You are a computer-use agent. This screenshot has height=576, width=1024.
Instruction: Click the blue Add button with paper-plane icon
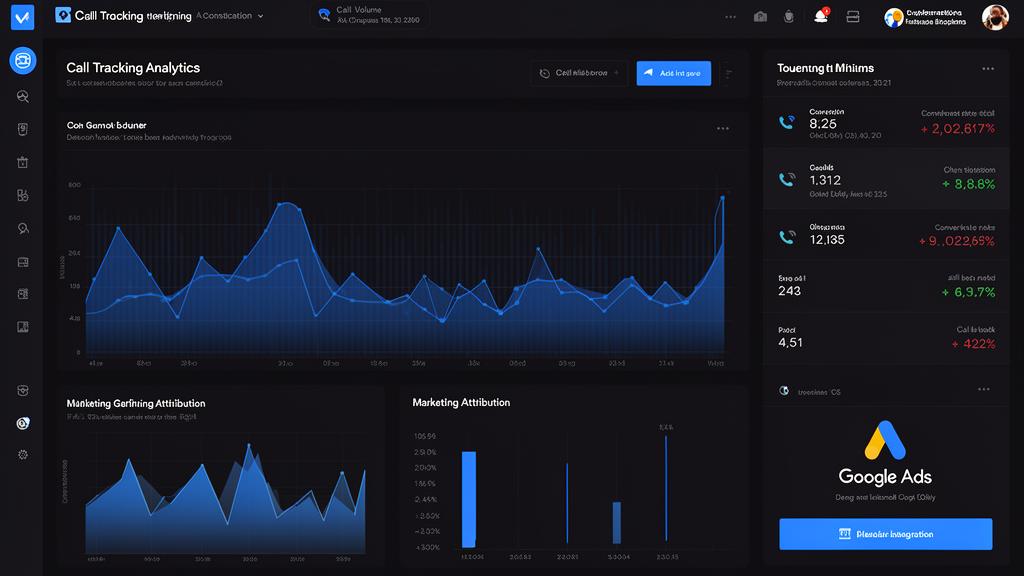[674, 73]
